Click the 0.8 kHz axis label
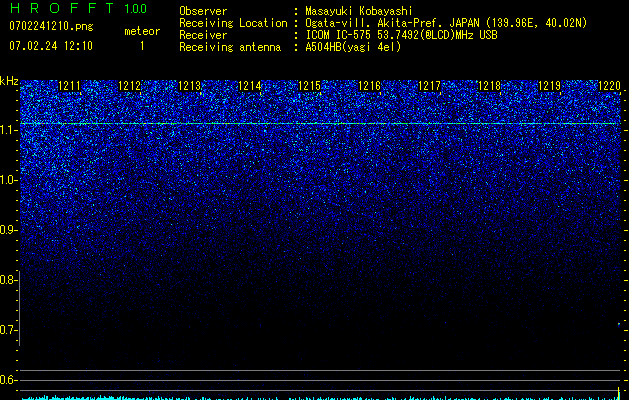The height and width of the screenshot is (400, 629). point(7,280)
